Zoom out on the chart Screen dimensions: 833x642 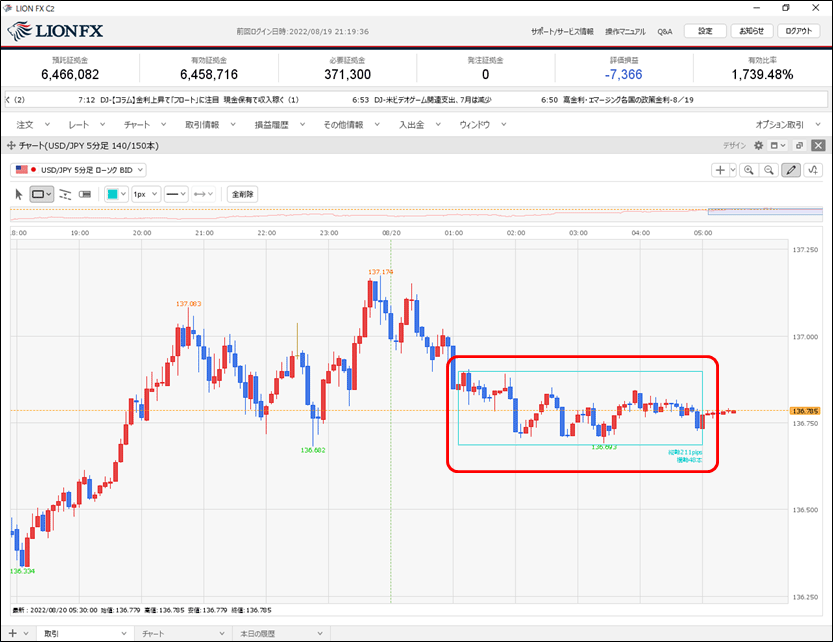click(x=769, y=170)
